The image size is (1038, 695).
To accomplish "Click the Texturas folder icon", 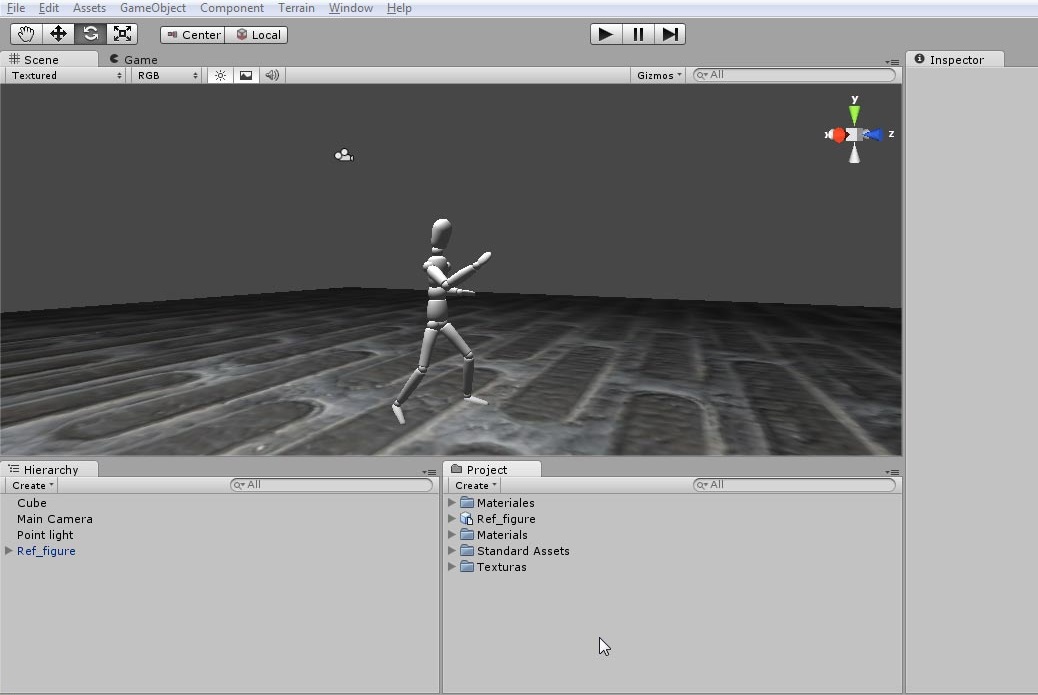I will [x=467, y=567].
